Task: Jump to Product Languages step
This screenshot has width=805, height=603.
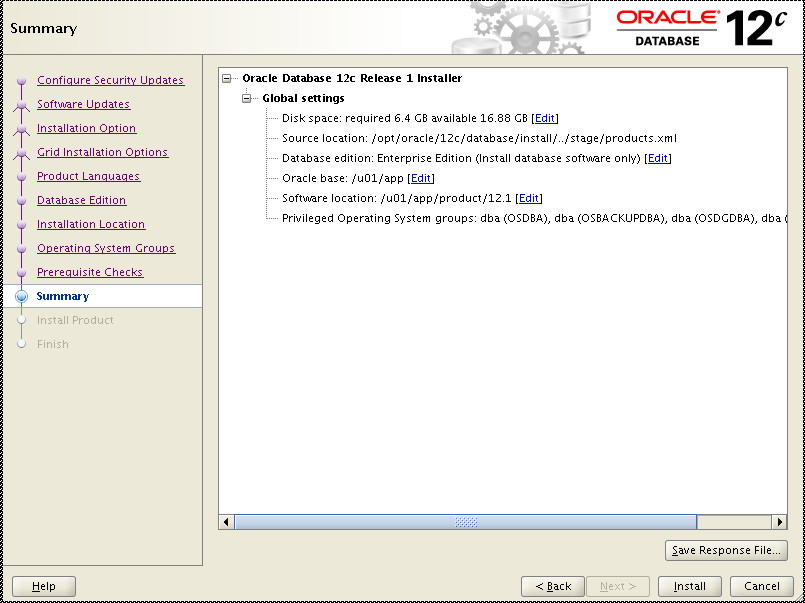Action: click(x=88, y=177)
